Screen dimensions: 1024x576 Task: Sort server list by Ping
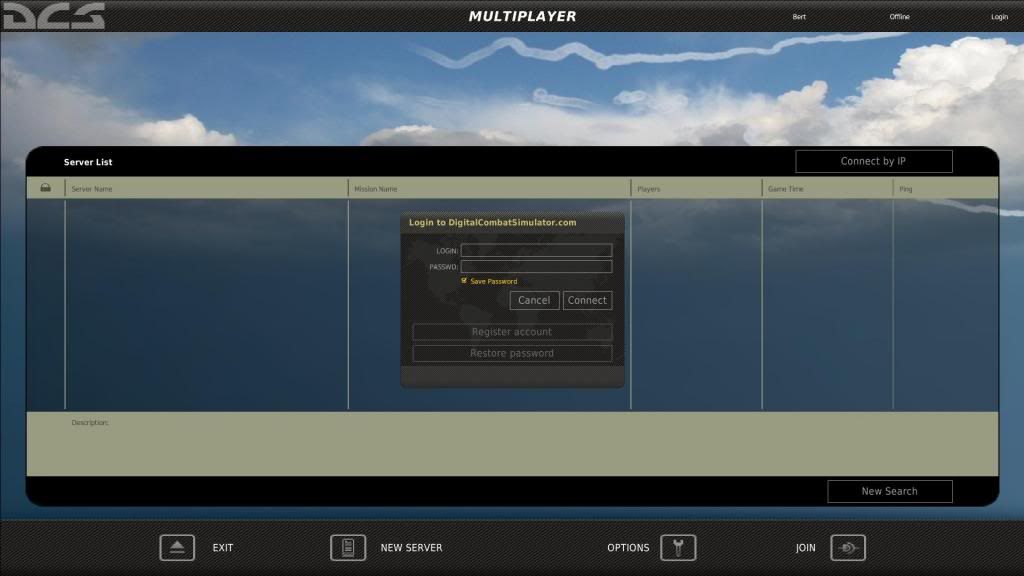pyautogui.click(x=944, y=188)
